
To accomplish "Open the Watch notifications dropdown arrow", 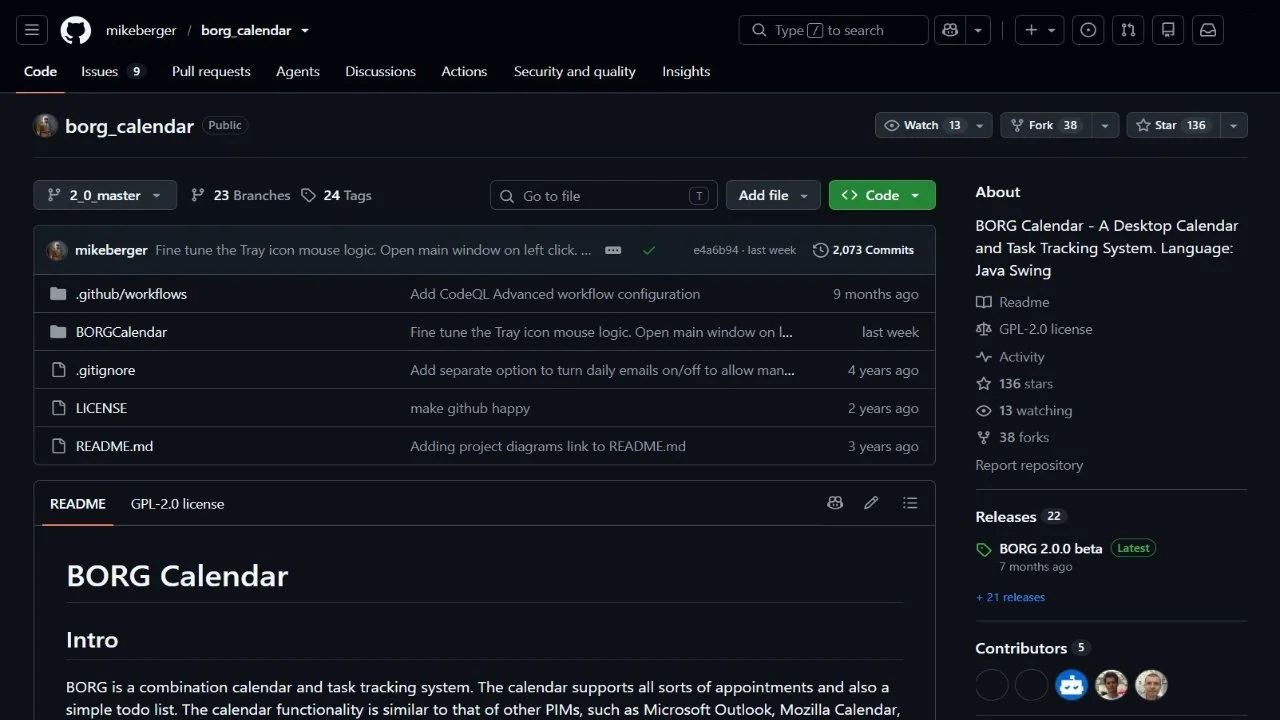I will (x=982, y=125).
